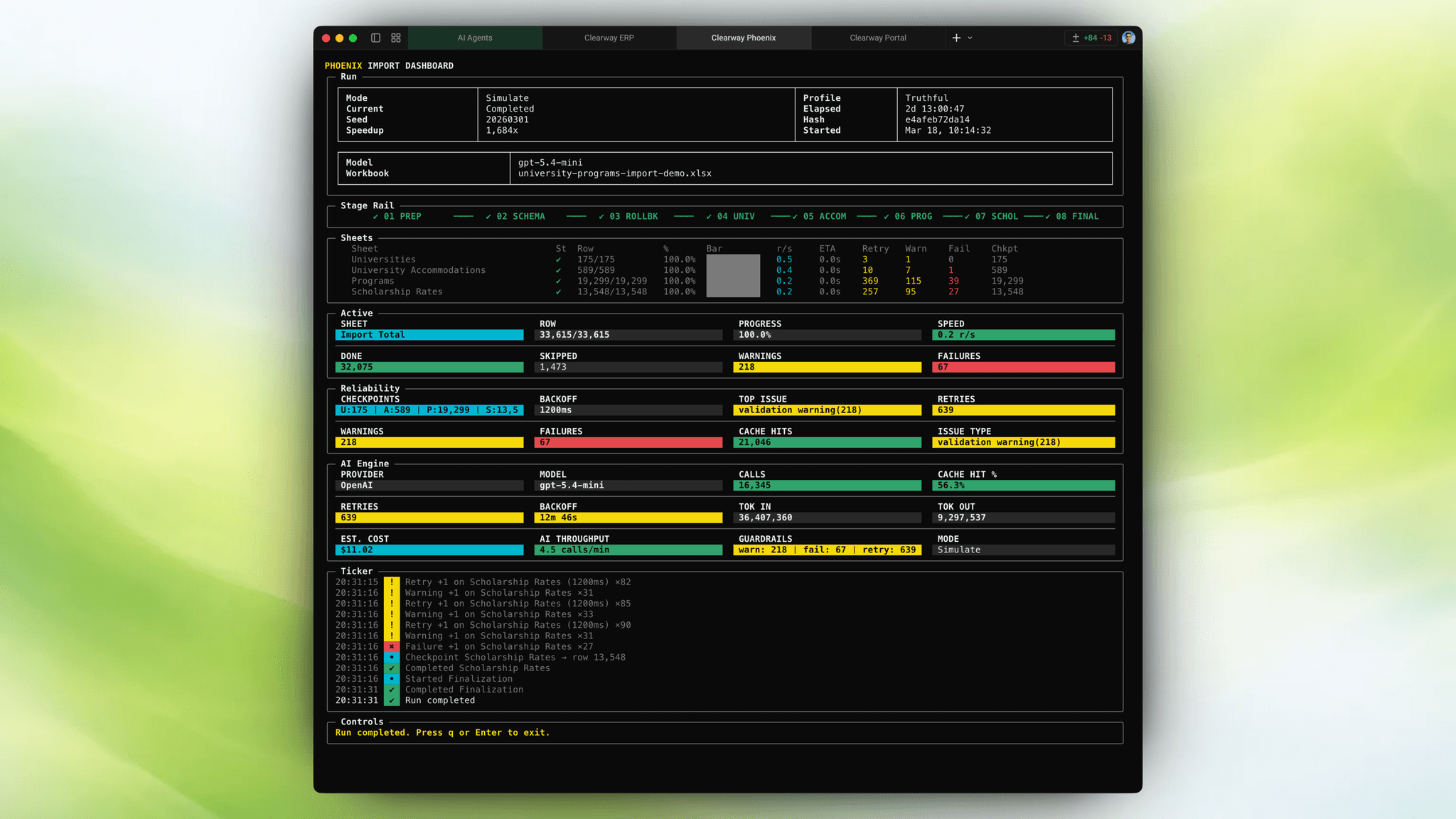Click the failure cross icon in the Ticker

392,646
